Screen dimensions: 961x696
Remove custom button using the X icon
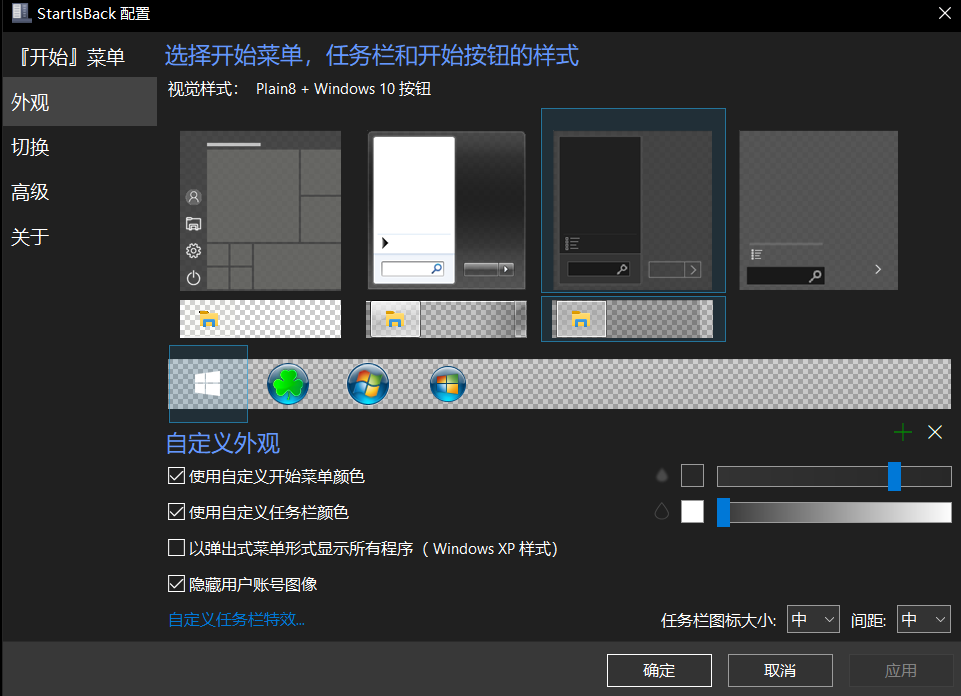pos(935,432)
